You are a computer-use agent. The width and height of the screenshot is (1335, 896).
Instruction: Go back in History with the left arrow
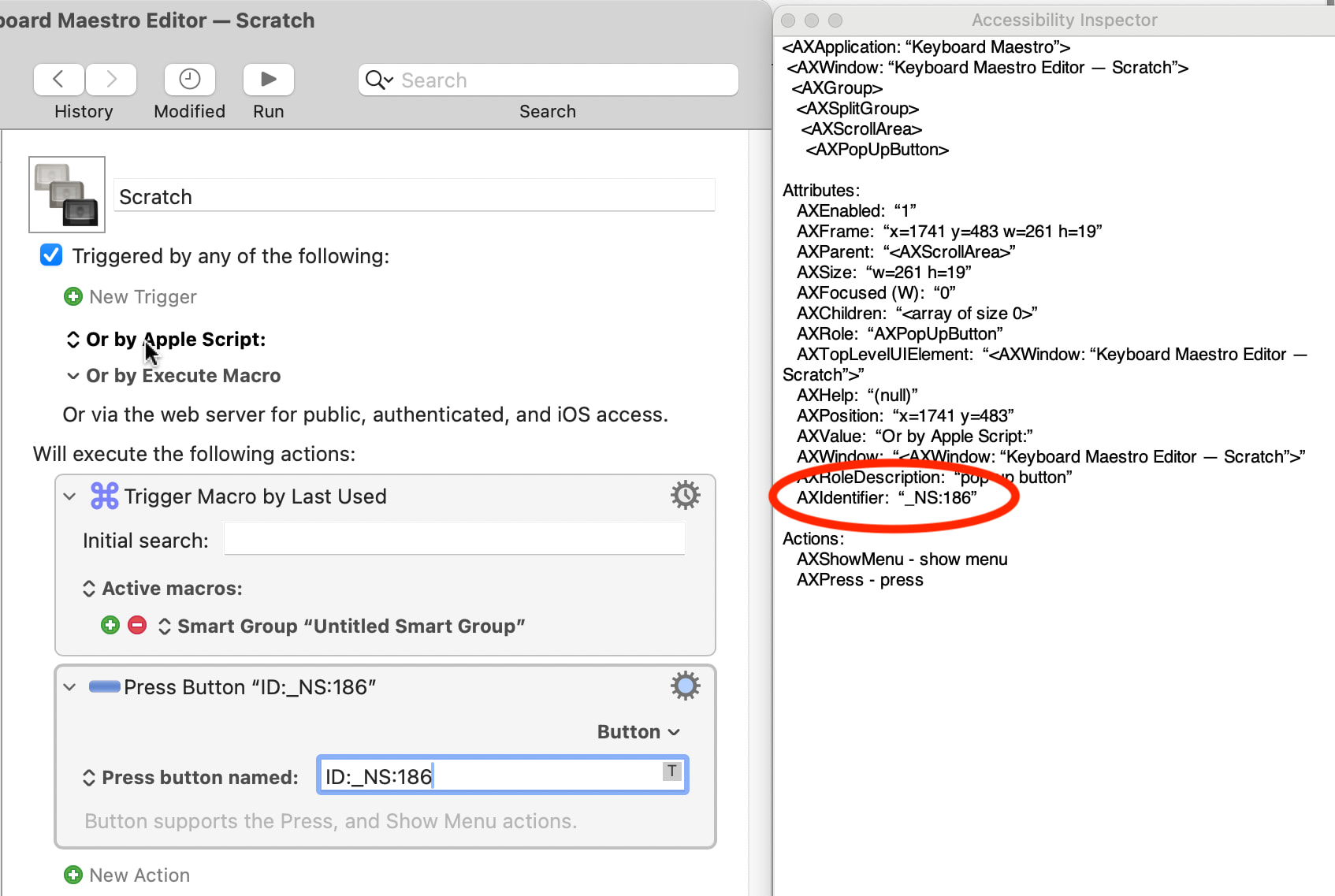click(58, 80)
